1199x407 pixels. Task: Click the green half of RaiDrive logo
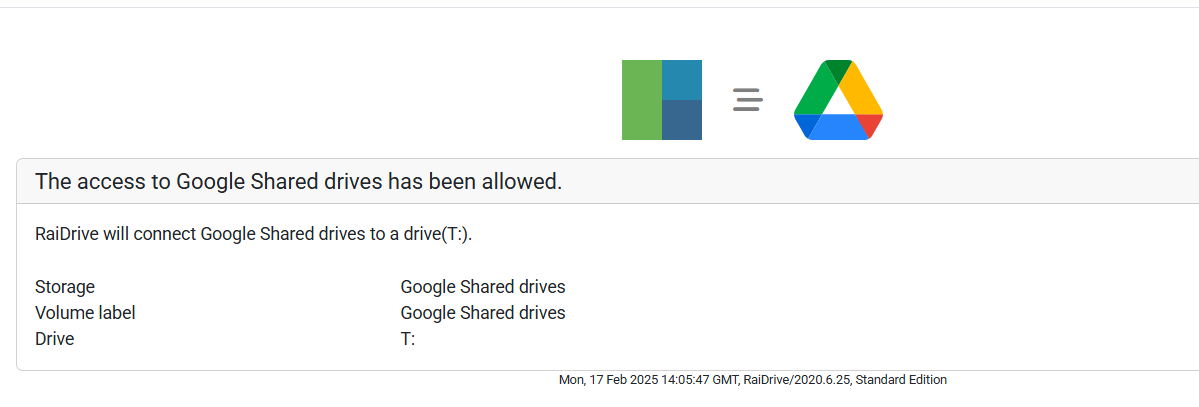click(x=642, y=100)
